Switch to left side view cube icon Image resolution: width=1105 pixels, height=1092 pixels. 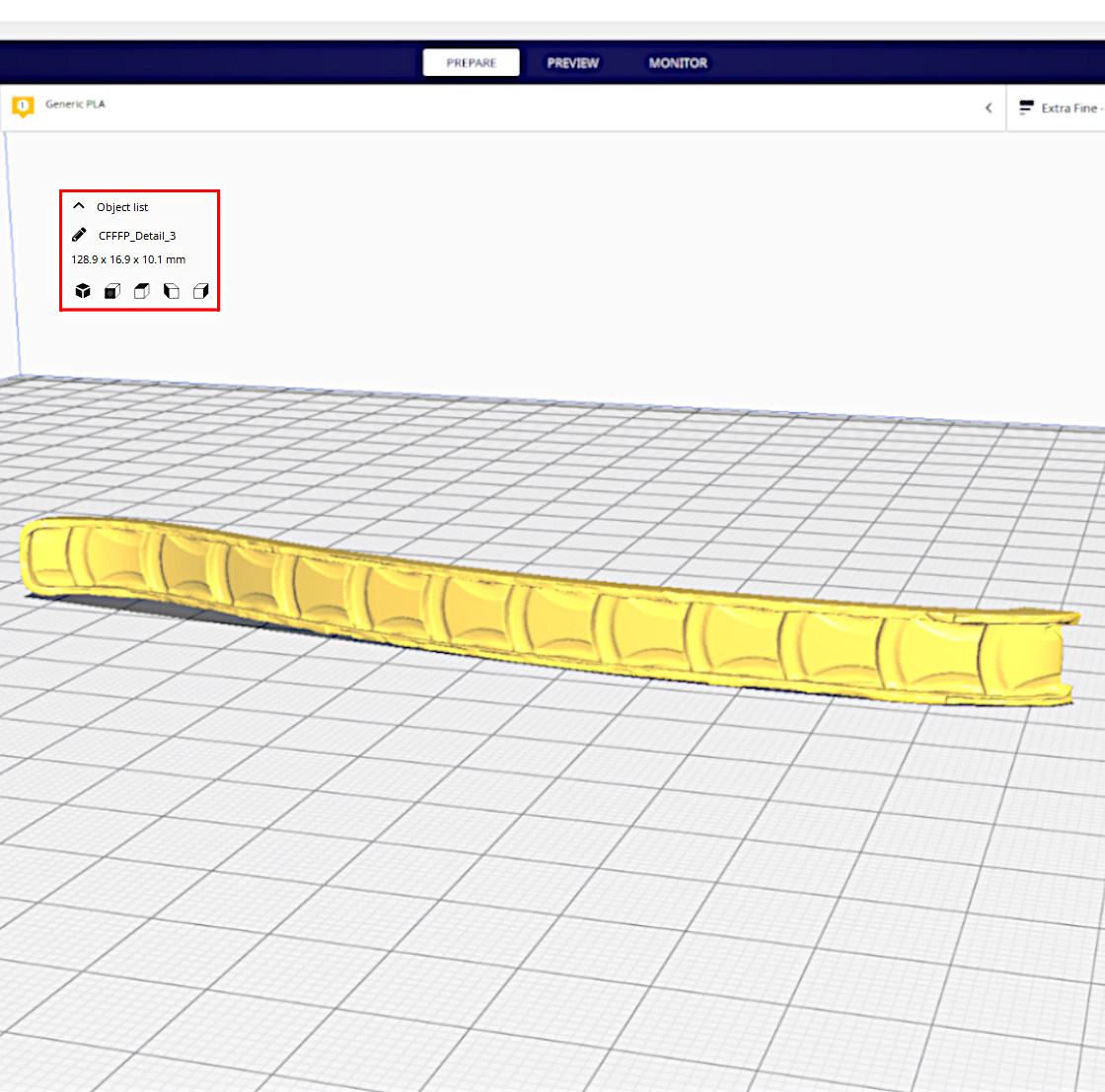click(172, 291)
